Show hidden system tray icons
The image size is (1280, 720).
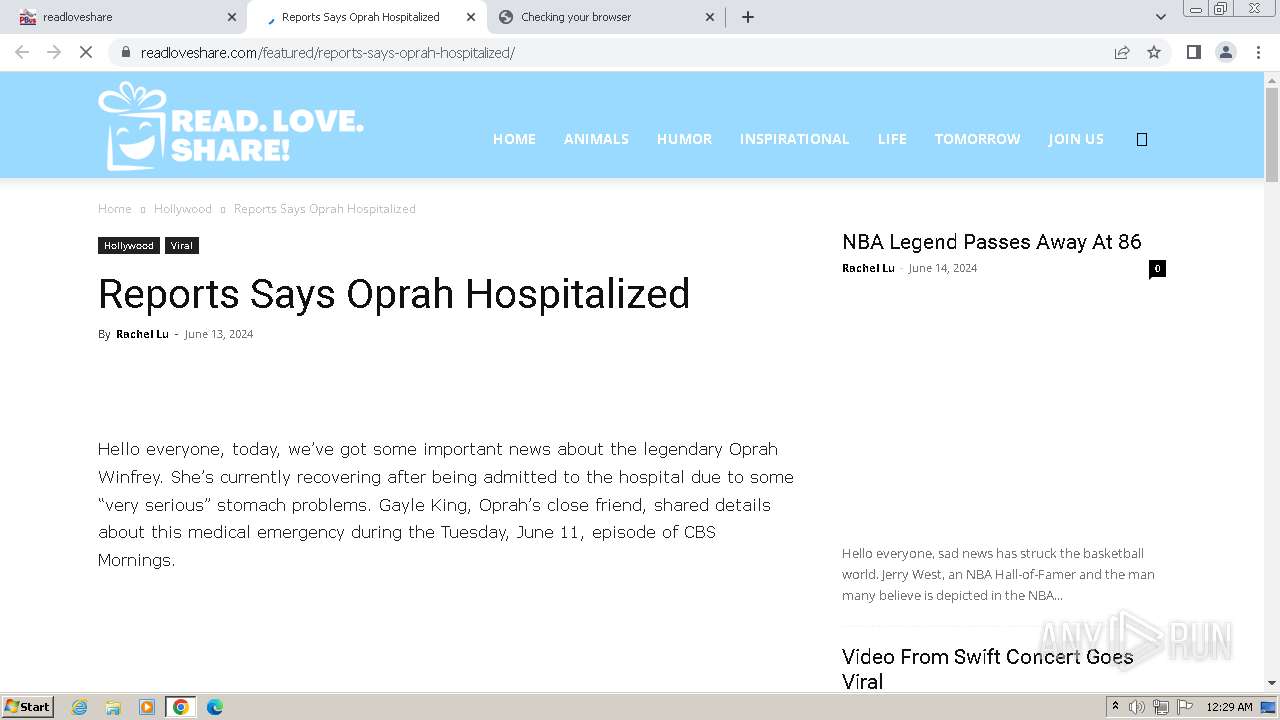point(1115,707)
